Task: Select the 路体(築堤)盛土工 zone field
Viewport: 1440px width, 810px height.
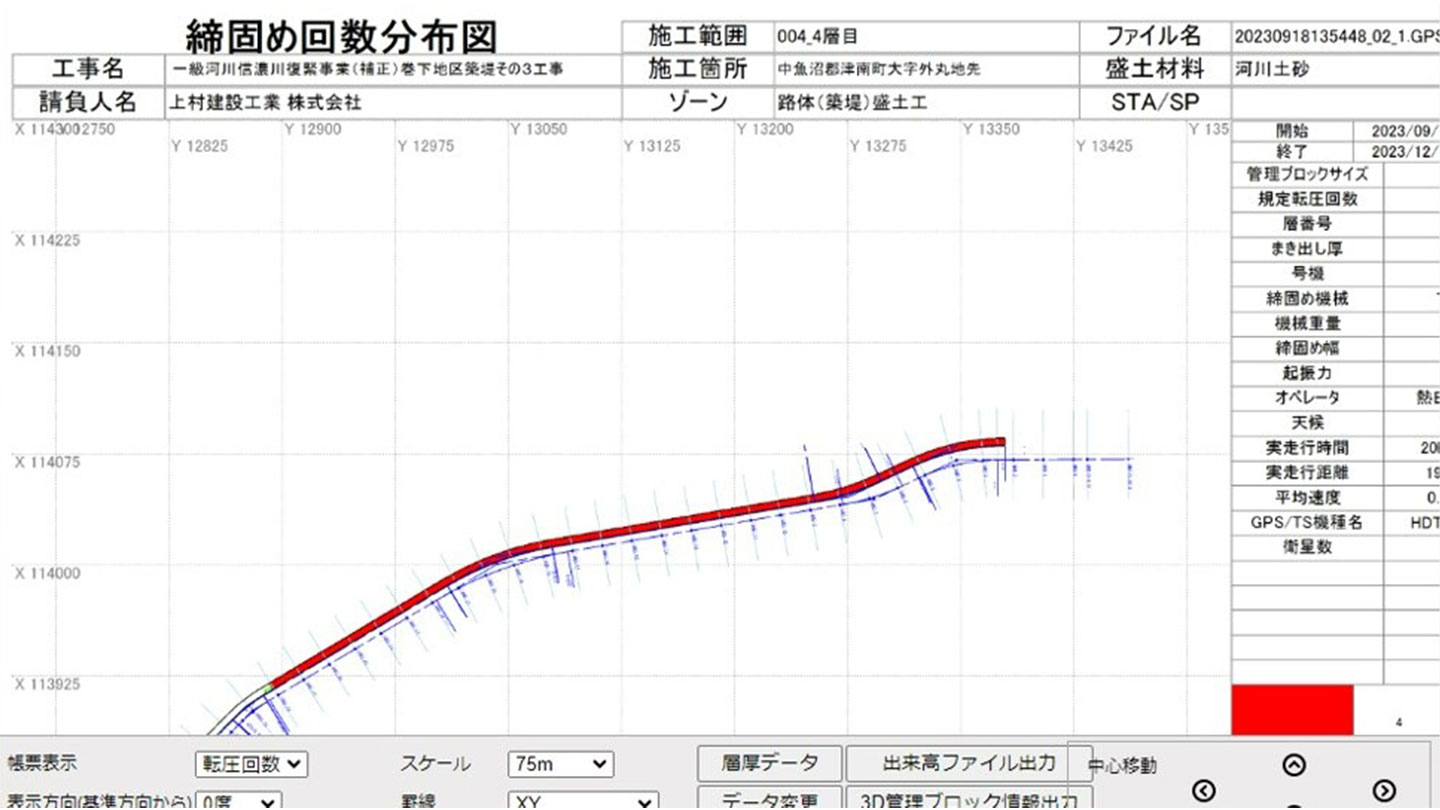Action: pos(925,103)
